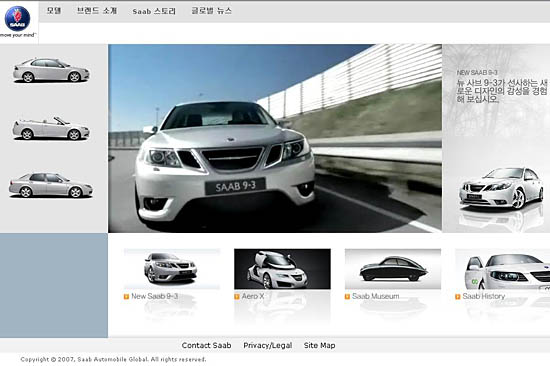Open the Contact Saab link
550x366 pixels.
coord(206,345)
